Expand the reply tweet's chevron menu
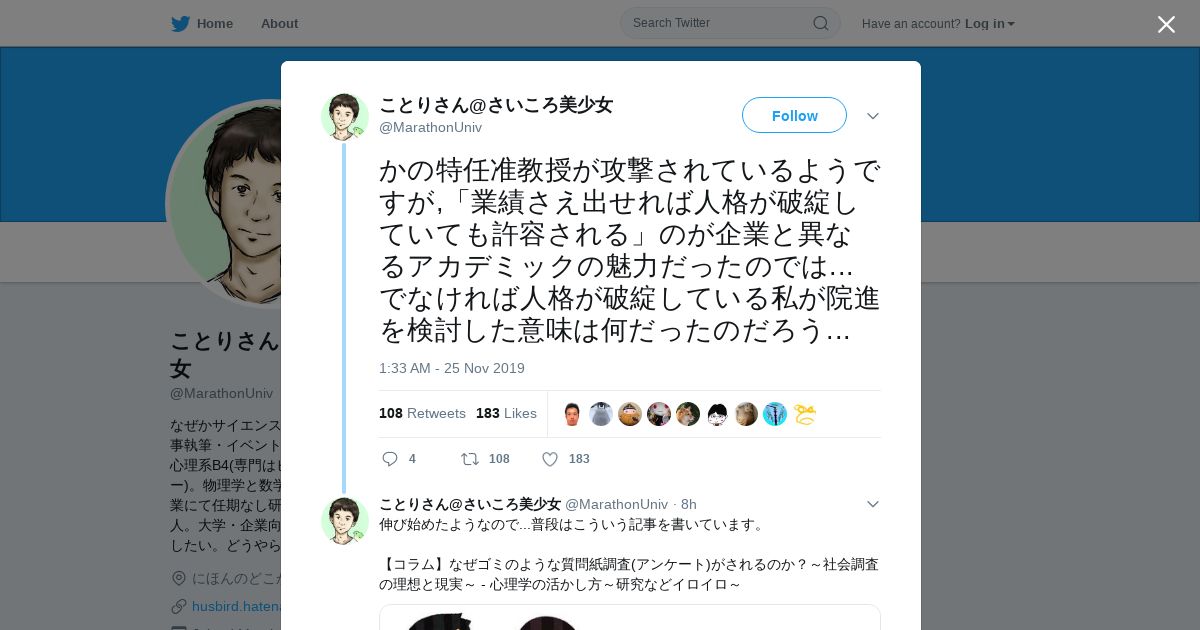 tap(873, 504)
